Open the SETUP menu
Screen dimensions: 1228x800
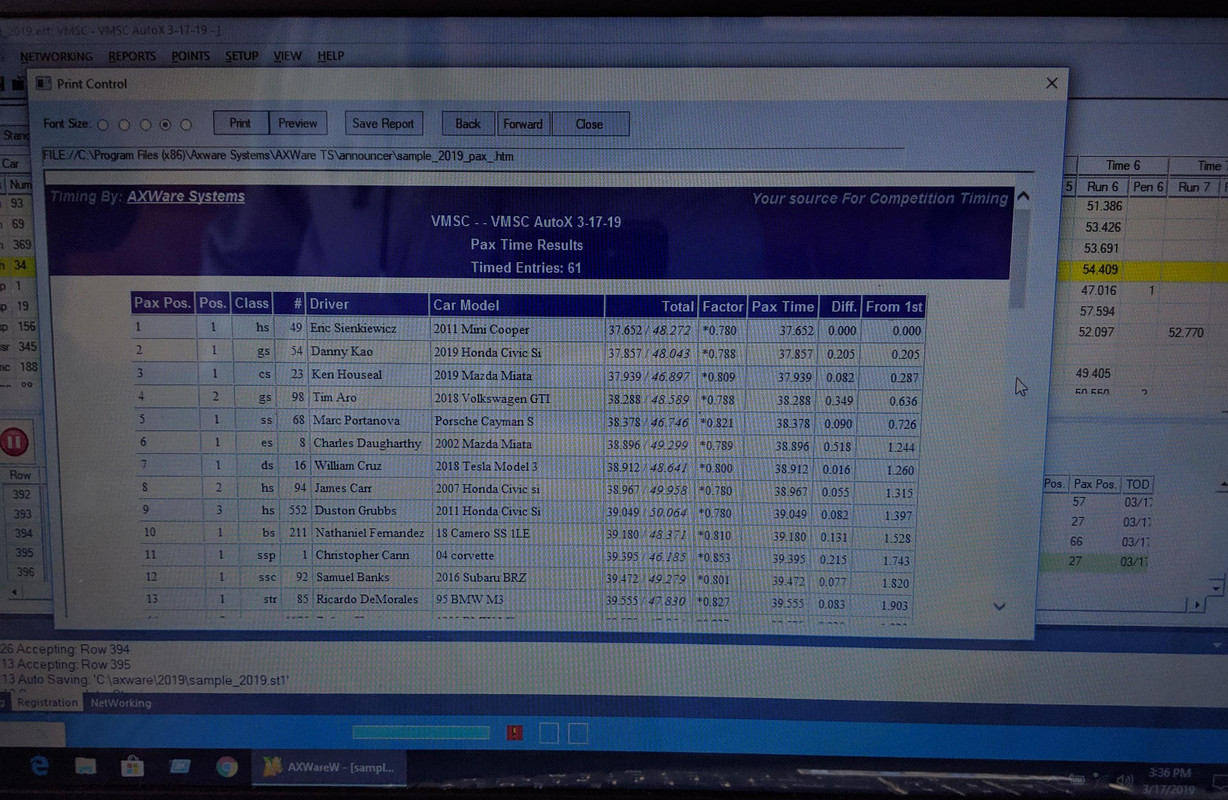click(x=241, y=56)
